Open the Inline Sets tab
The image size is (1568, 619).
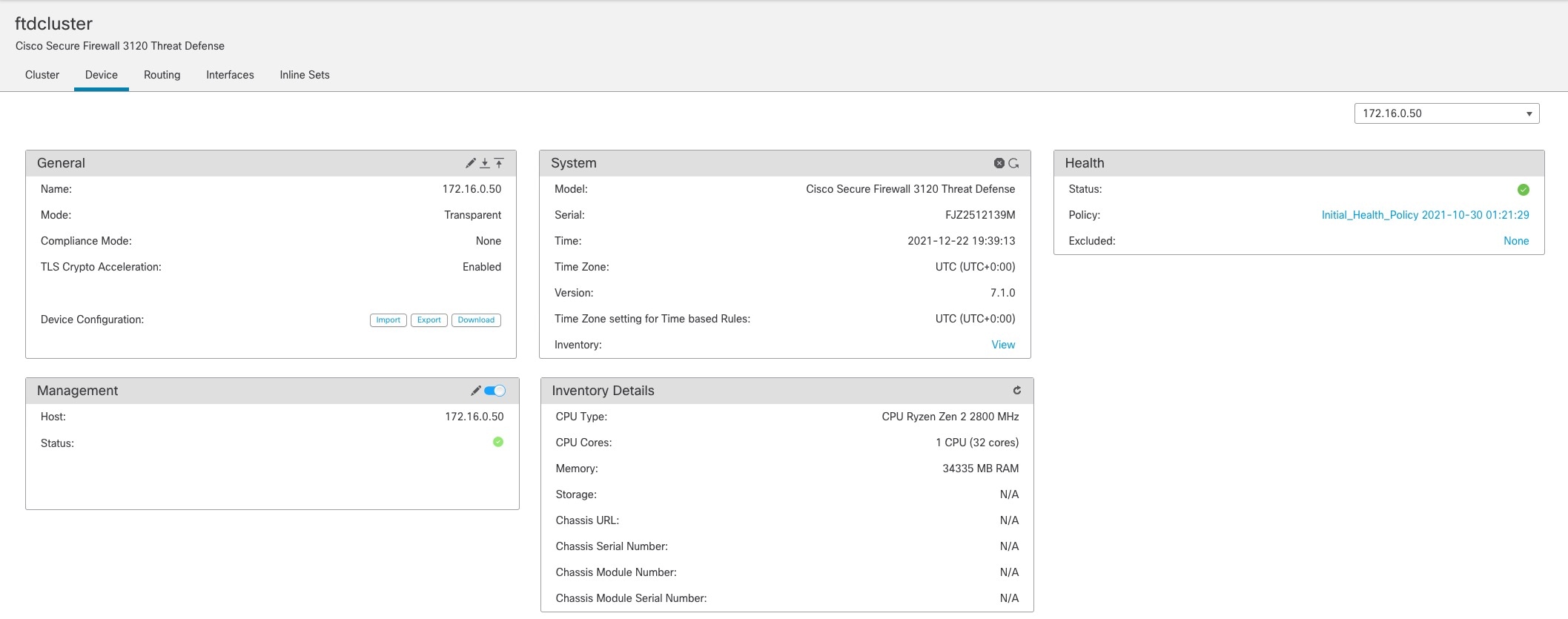pos(305,75)
